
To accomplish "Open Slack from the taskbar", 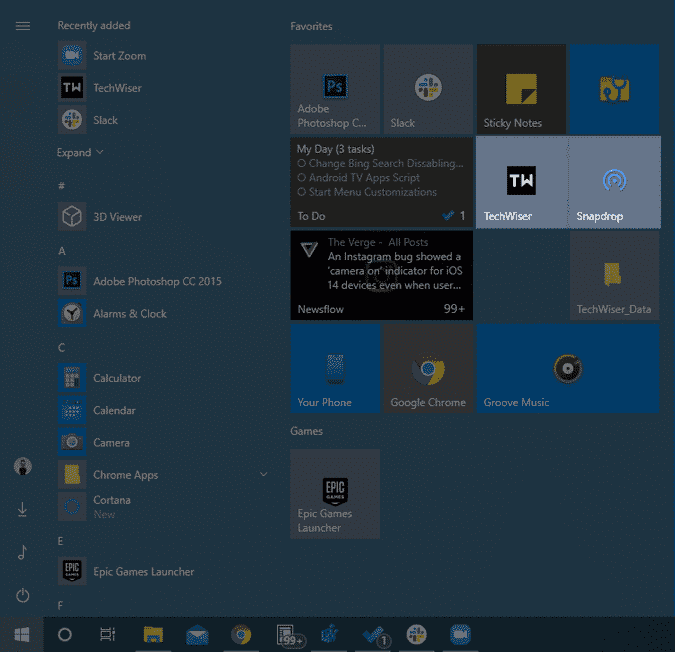I will [416, 634].
